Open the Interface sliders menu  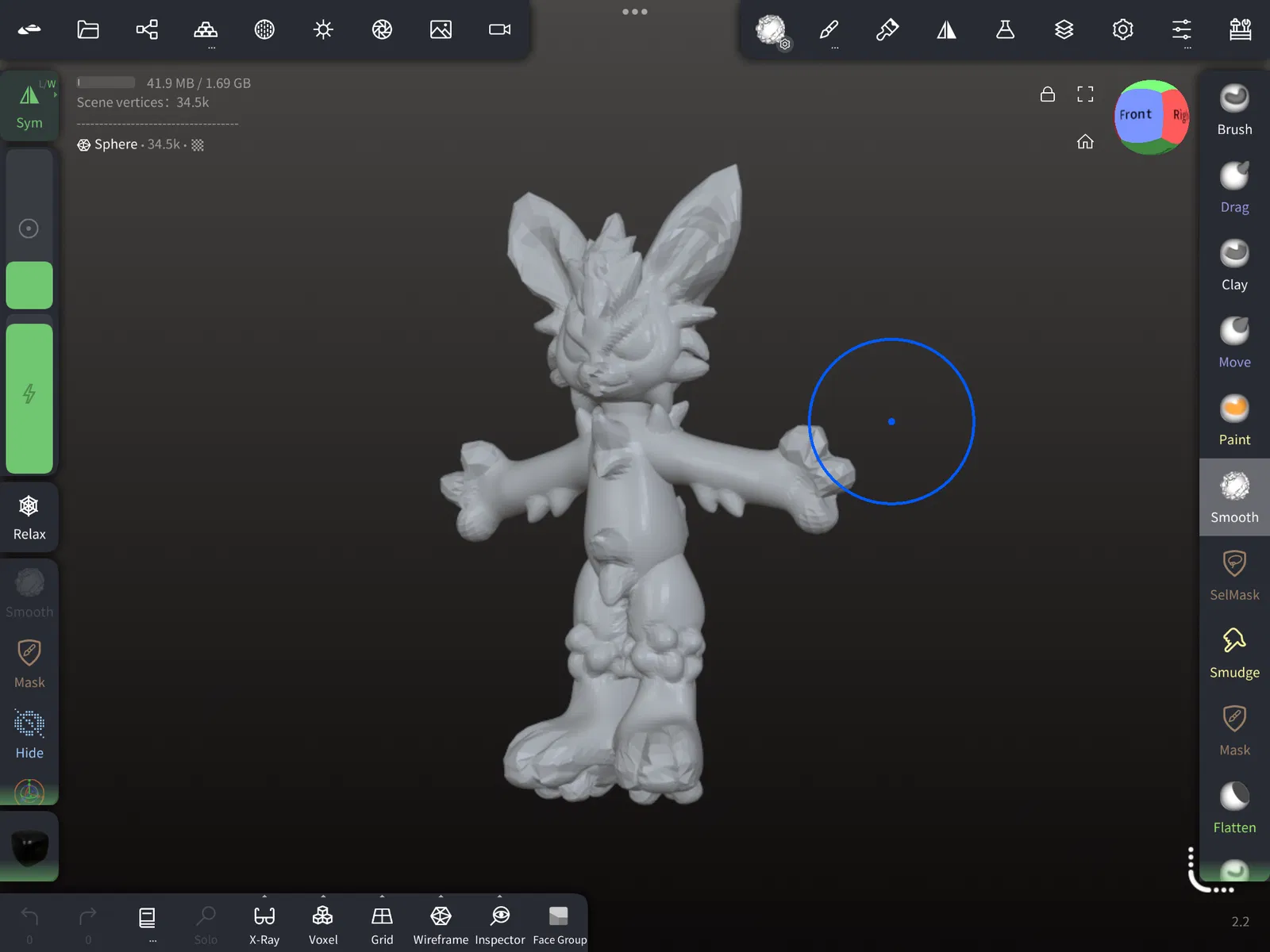pyautogui.click(x=1181, y=30)
